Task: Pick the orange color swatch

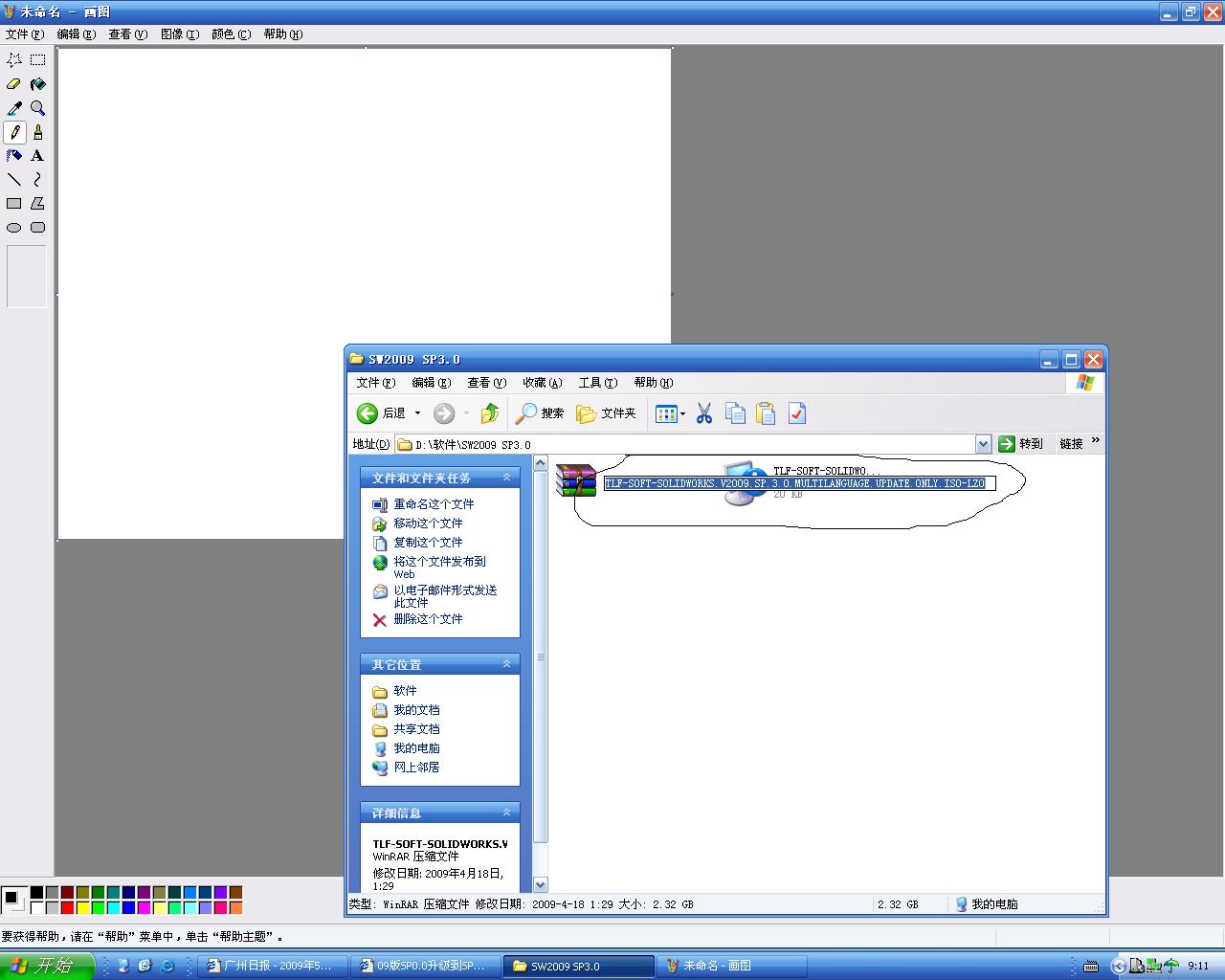Action: coord(235,907)
